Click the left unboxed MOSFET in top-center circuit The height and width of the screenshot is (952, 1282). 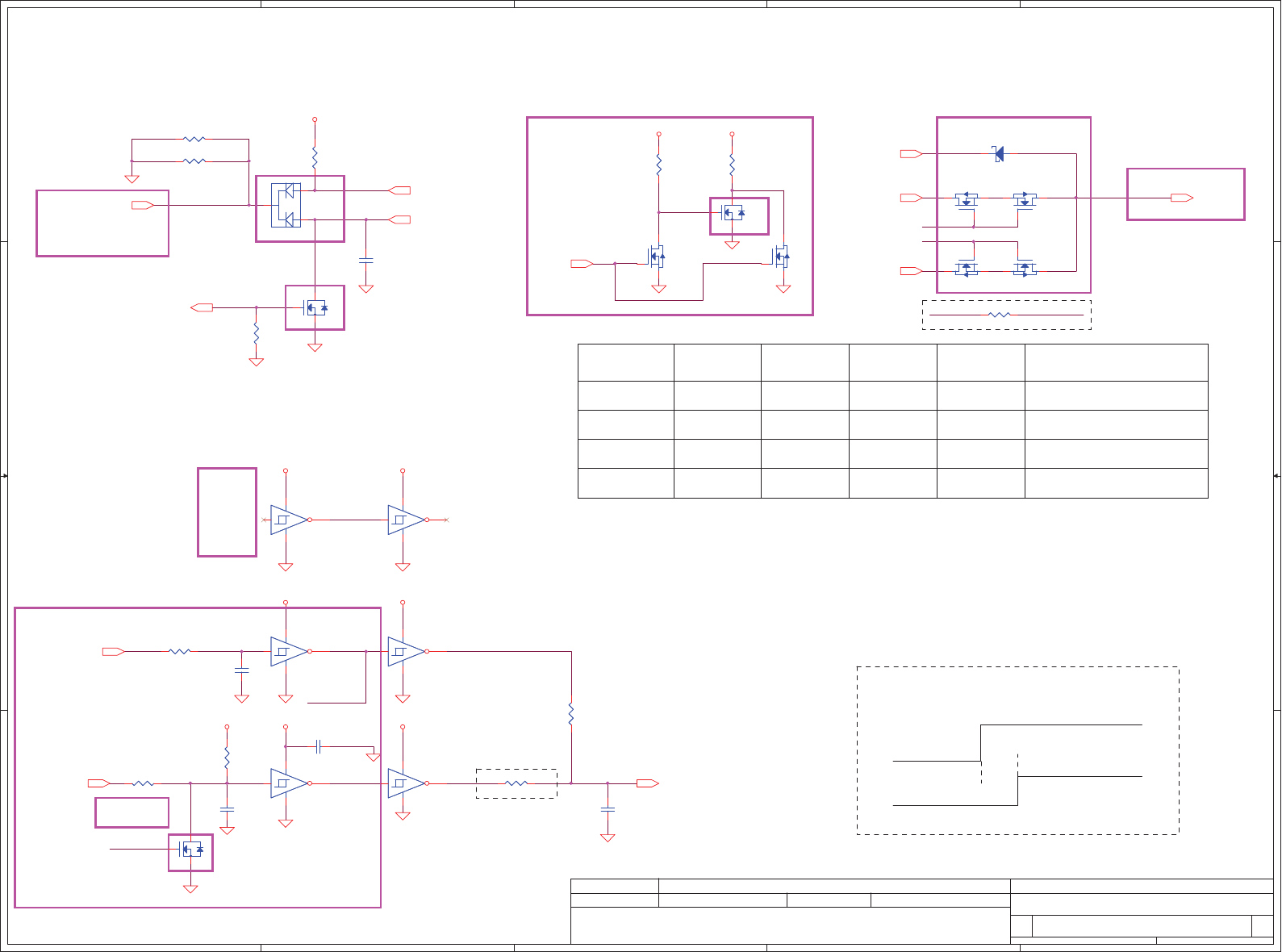click(658, 257)
